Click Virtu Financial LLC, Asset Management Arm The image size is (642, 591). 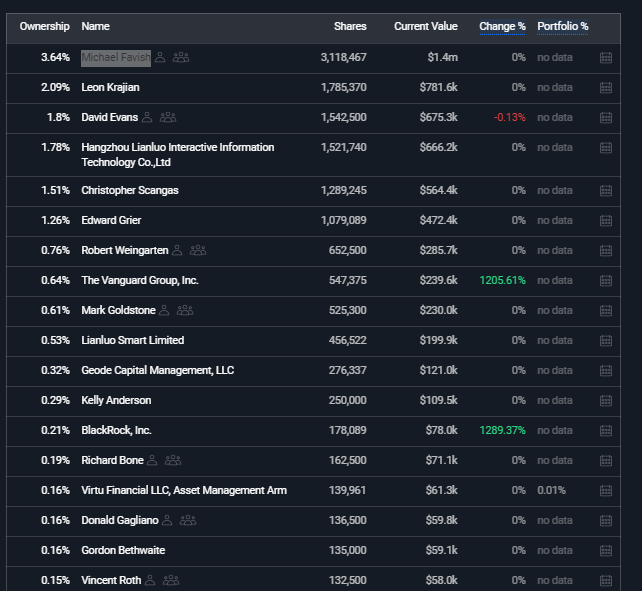184,490
